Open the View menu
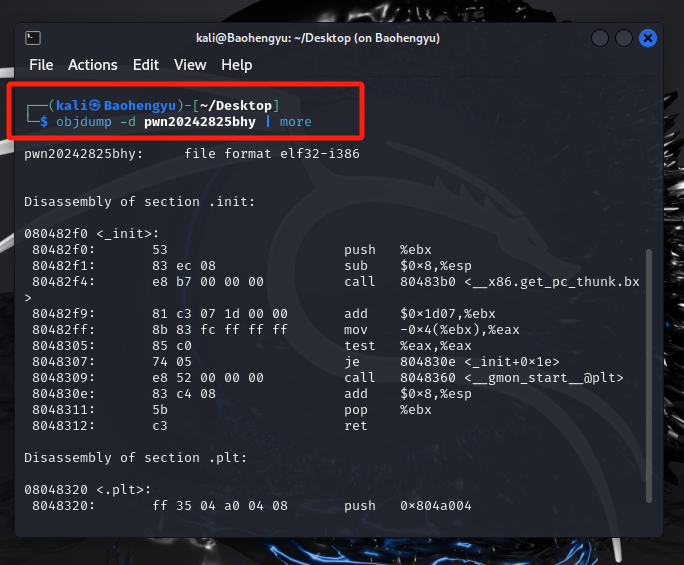The image size is (684, 565). 190,65
